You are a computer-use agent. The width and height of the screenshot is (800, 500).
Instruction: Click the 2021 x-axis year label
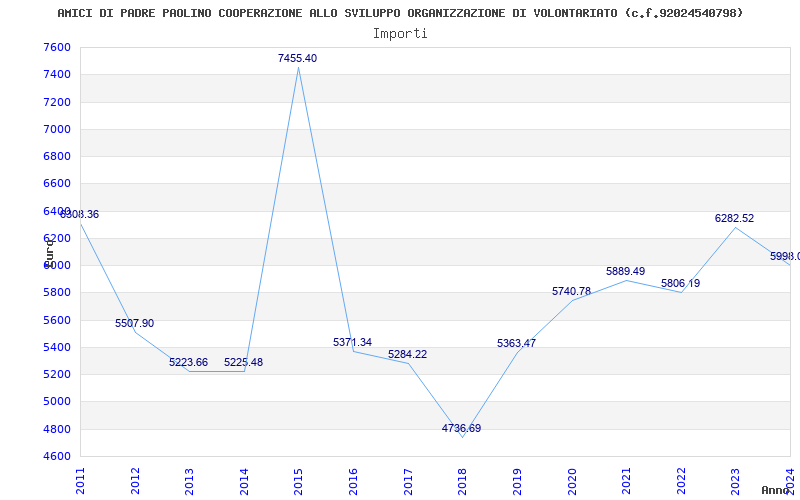(x=626, y=481)
